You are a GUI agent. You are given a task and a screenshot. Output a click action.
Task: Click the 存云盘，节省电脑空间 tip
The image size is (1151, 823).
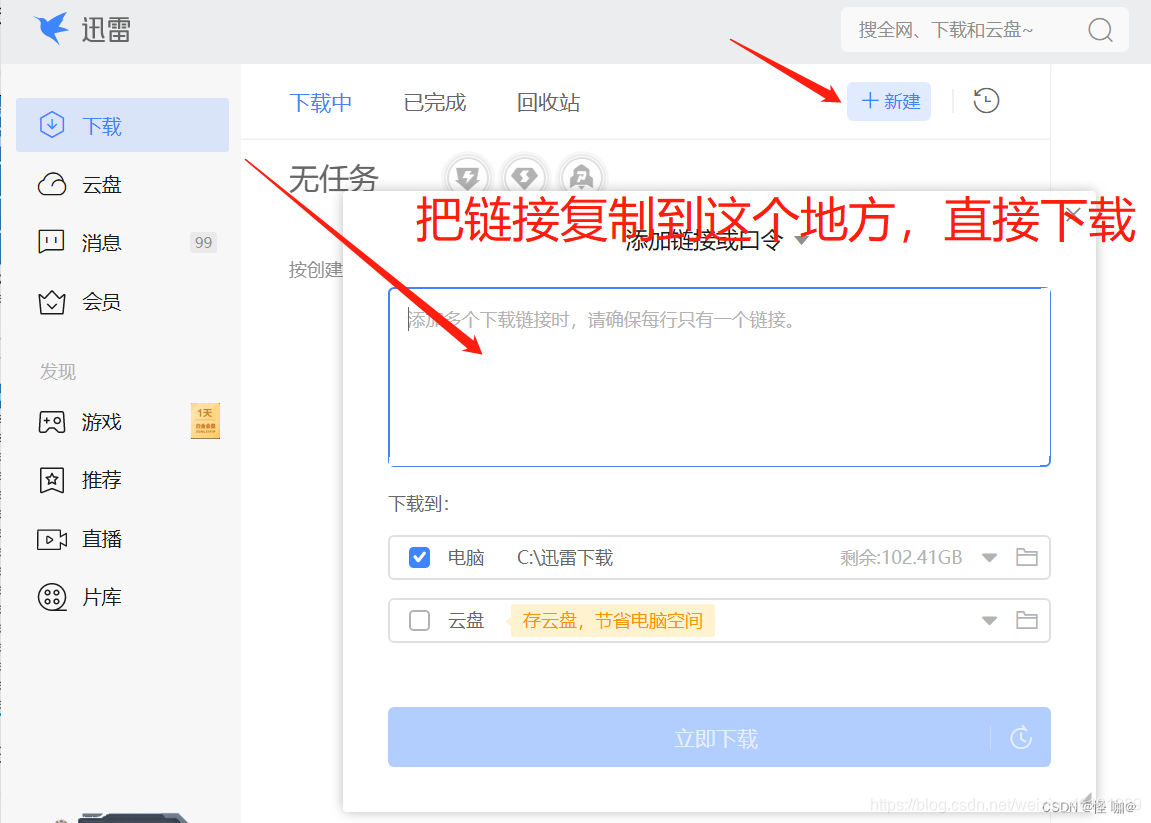click(x=612, y=620)
